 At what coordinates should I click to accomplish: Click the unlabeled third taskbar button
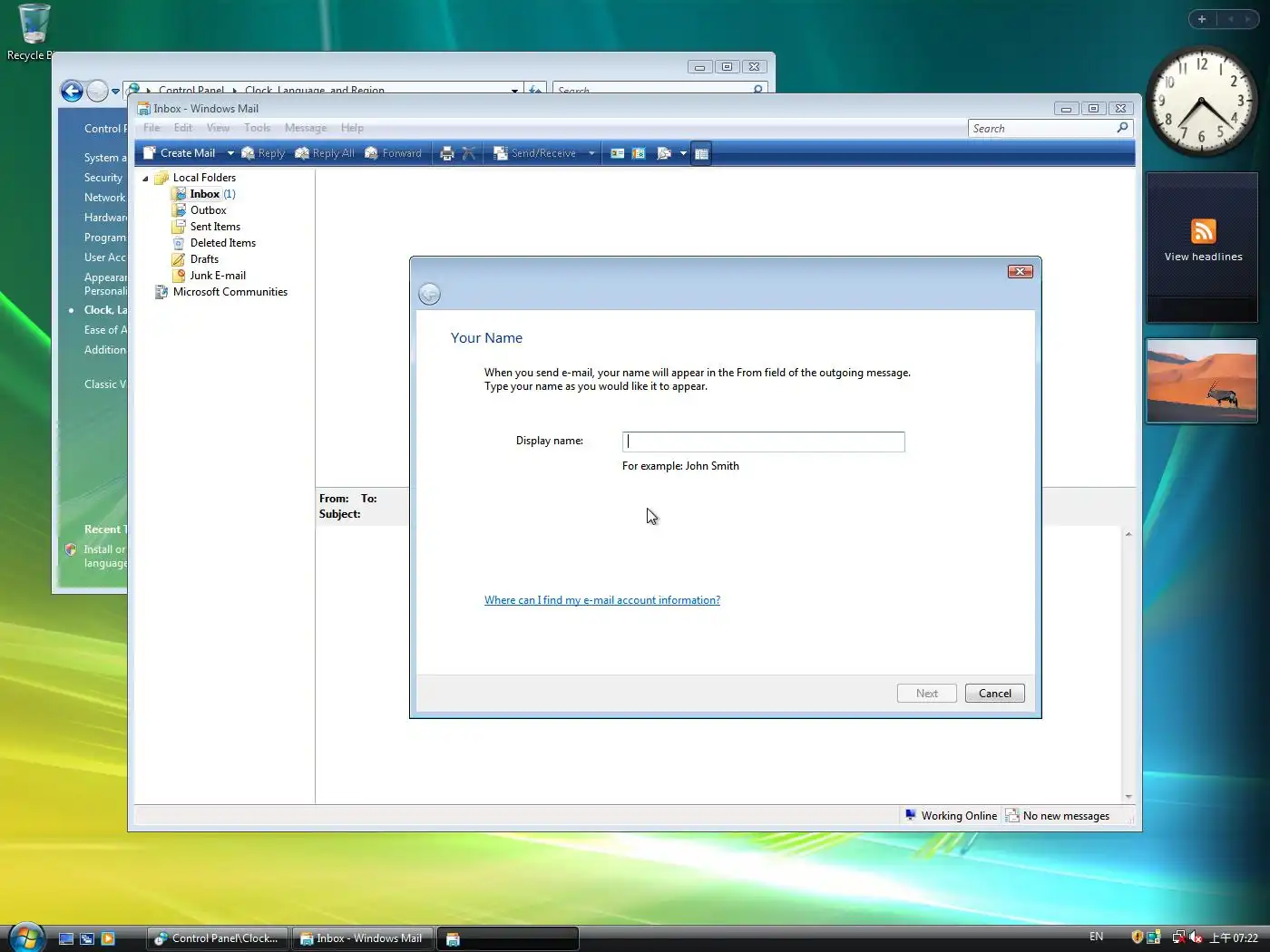click(508, 938)
